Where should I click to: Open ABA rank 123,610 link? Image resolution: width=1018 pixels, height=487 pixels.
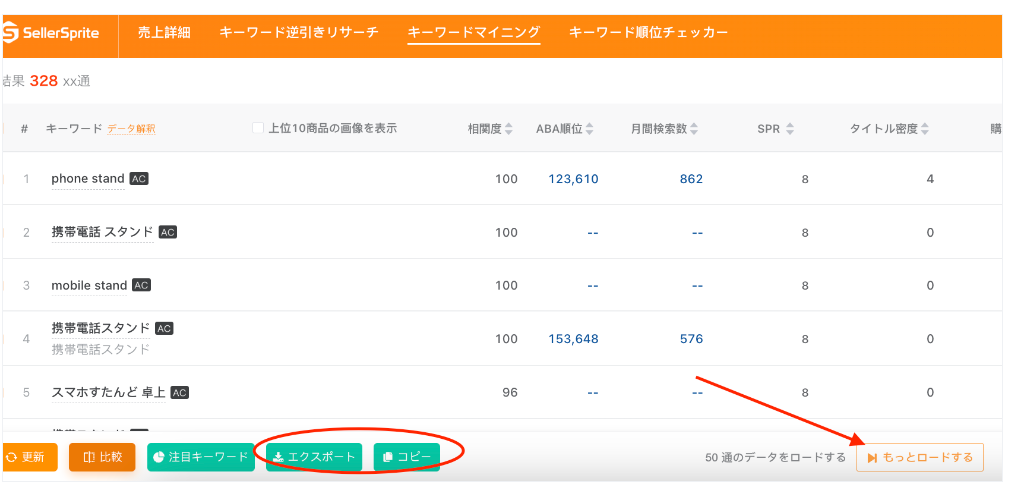(x=573, y=179)
